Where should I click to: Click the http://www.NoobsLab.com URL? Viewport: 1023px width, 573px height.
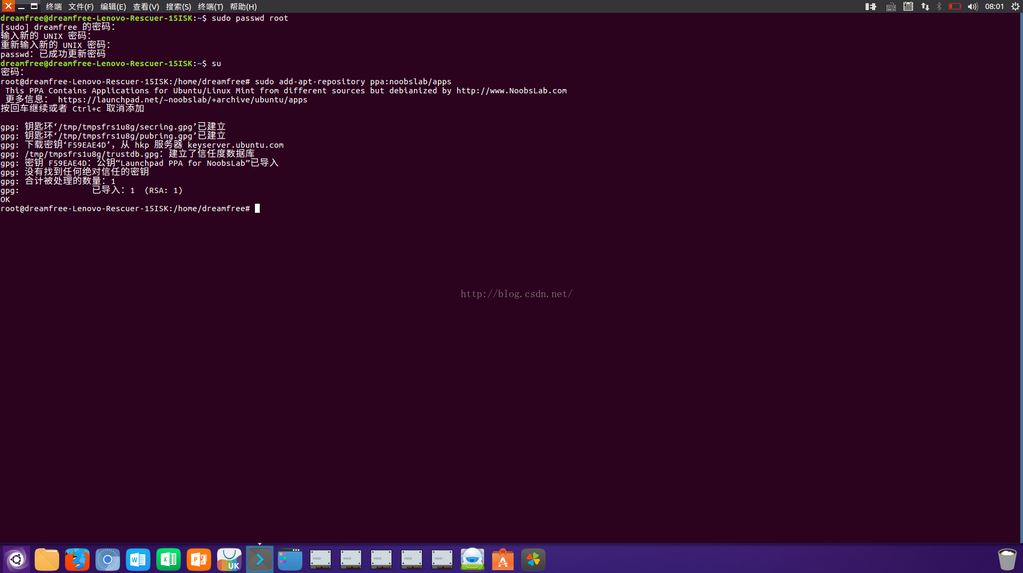(512, 91)
